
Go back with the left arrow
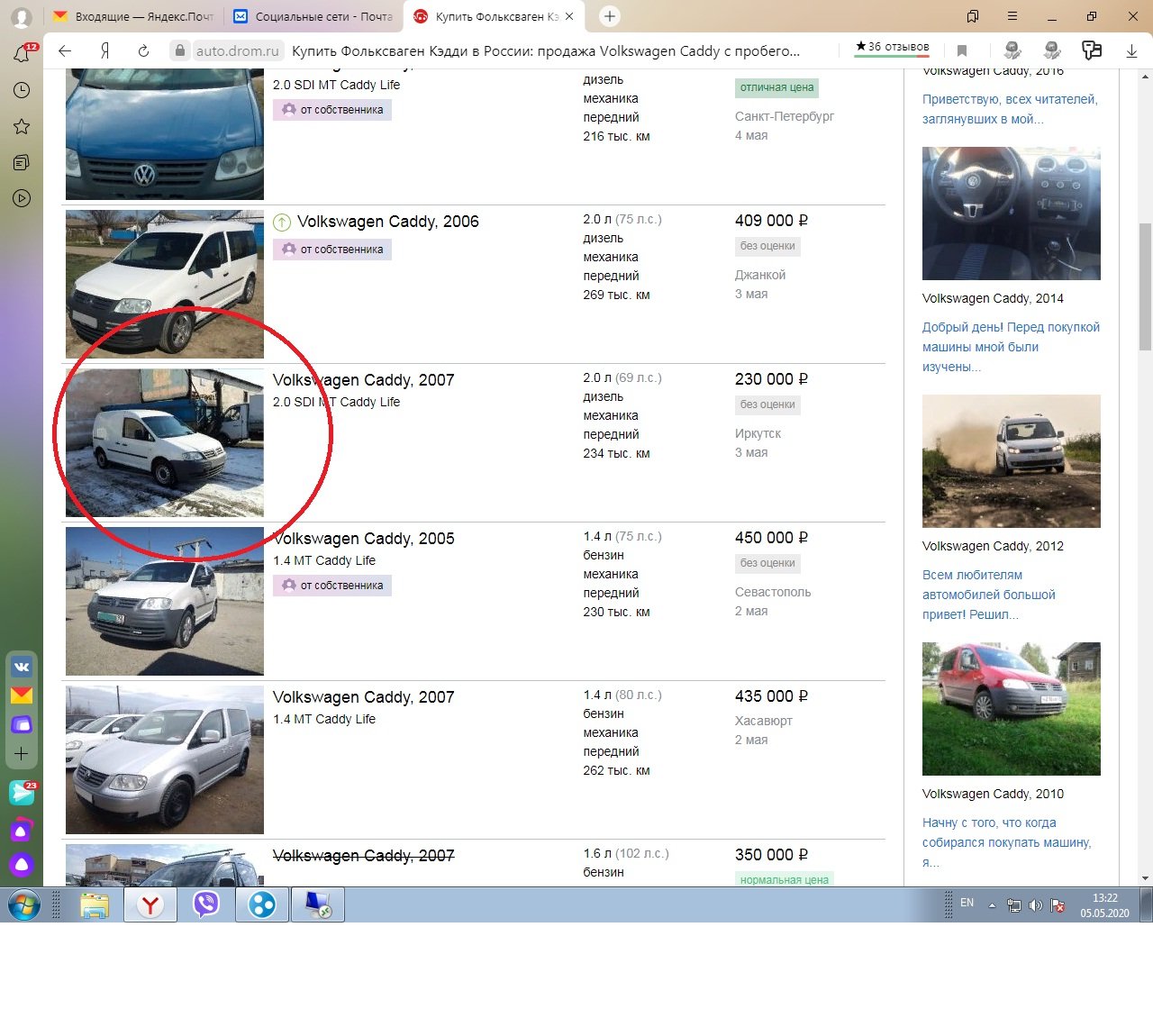click(x=65, y=51)
